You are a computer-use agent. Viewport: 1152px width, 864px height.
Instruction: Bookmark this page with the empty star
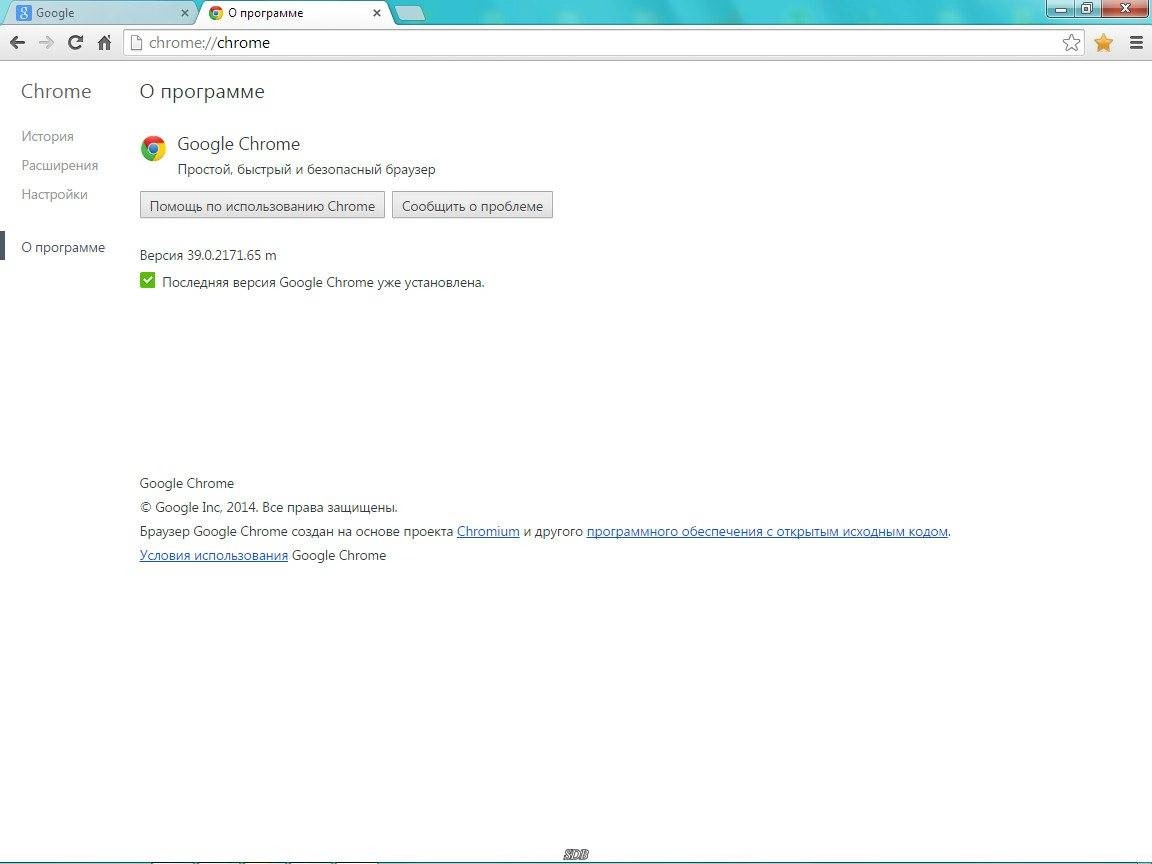1071,43
